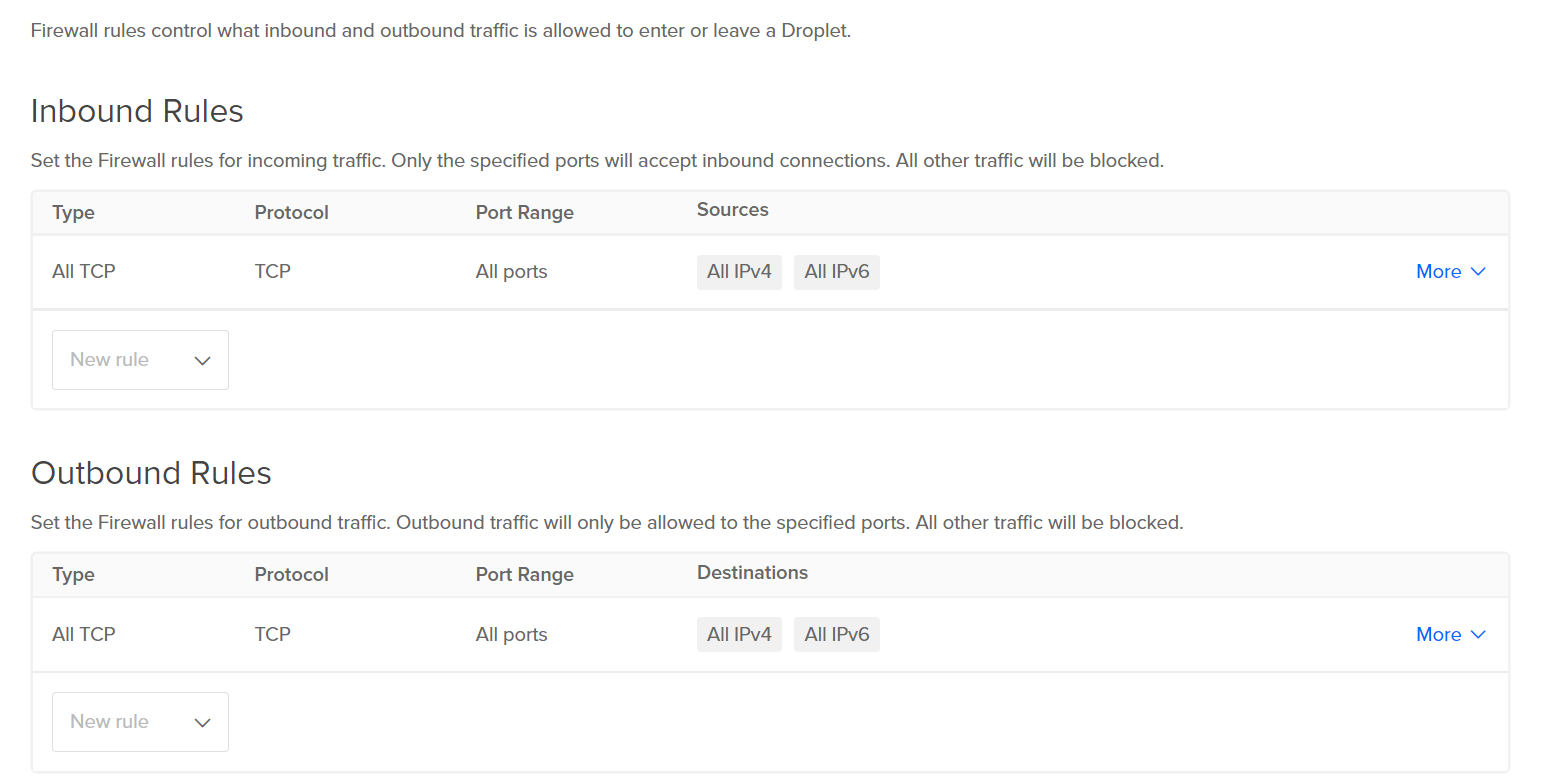Open the inbound rule's More menu
This screenshot has height=783, width=1542.
[1450, 272]
